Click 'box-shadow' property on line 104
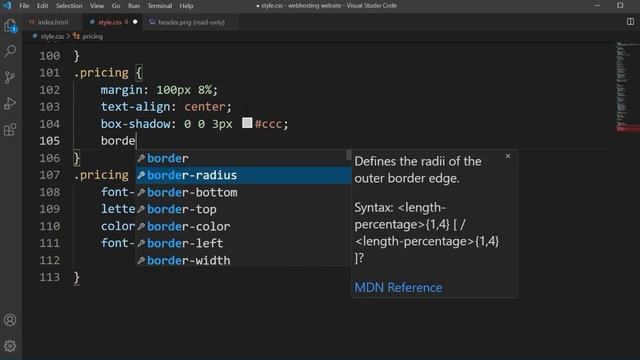Image resolution: width=640 pixels, height=360 pixels. tap(135, 124)
